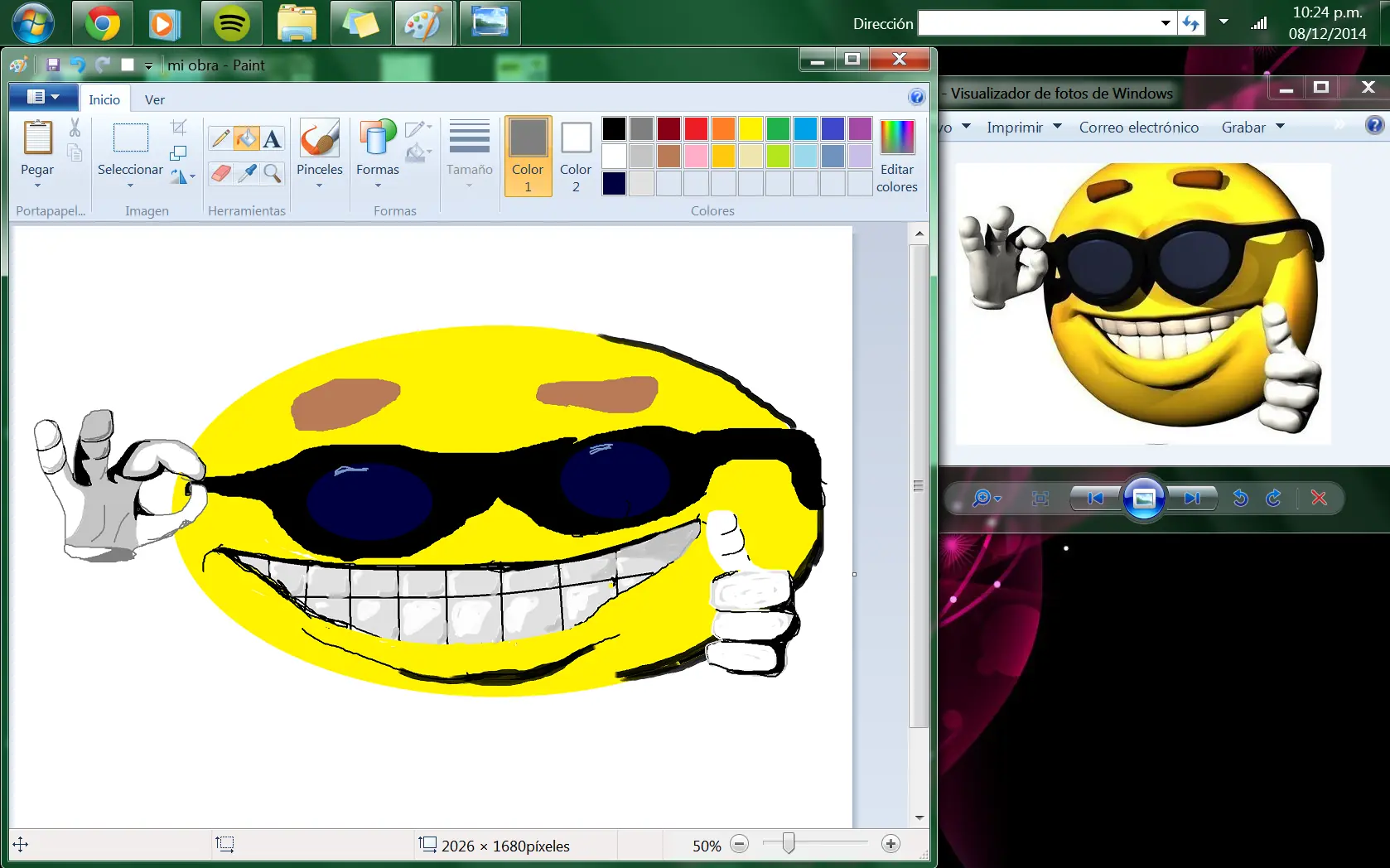Expand the quick access toolbar customize arrow

(x=148, y=65)
